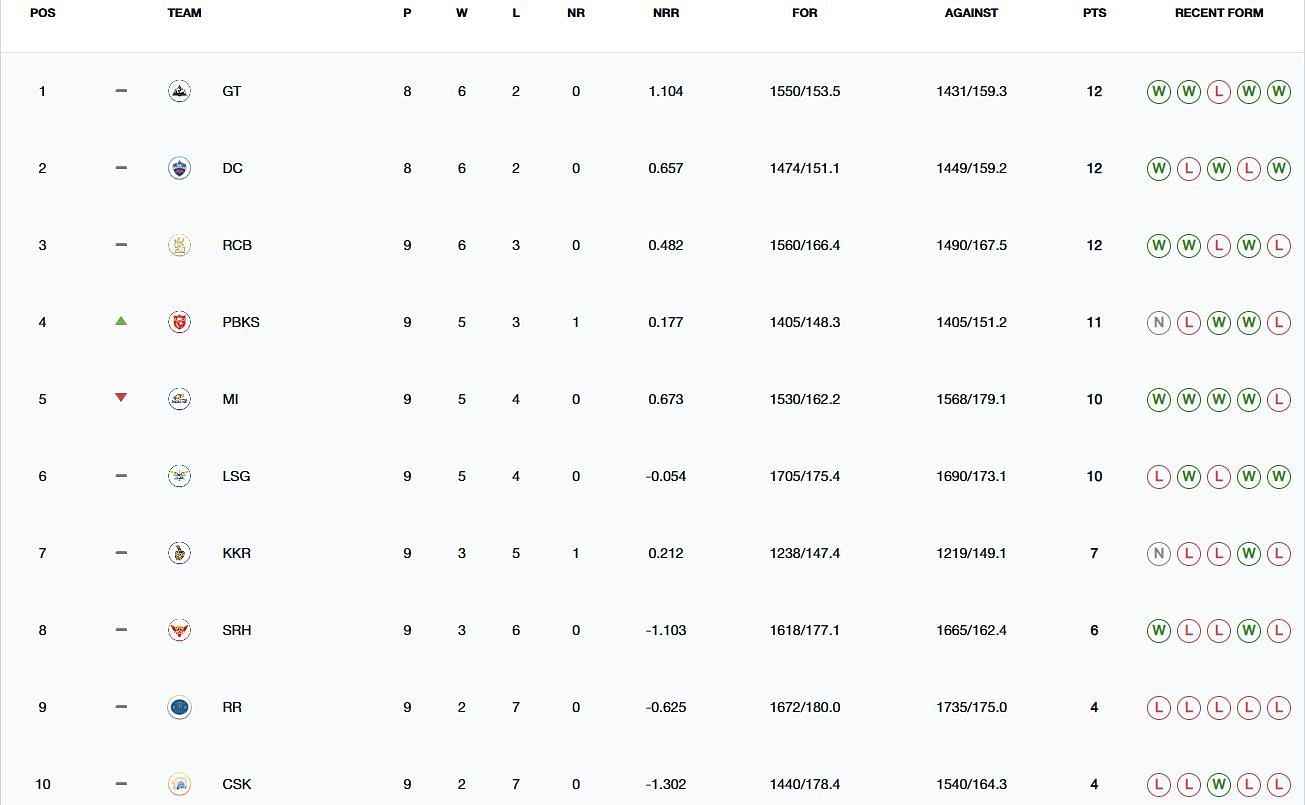Sort by the PTS column header

click(x=1094, y=13)
